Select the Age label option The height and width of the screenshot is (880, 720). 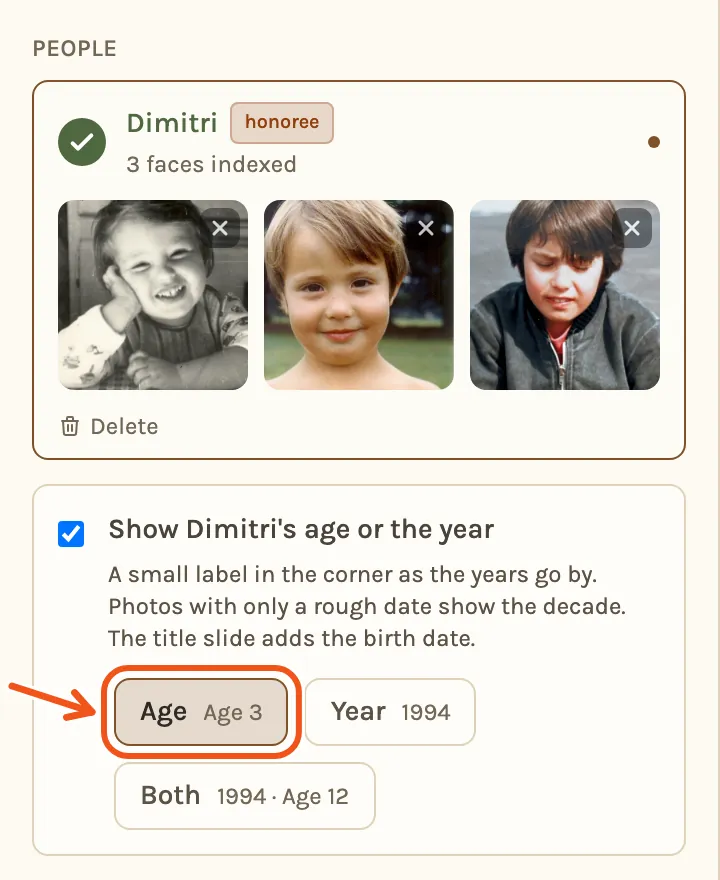(201, 712)
